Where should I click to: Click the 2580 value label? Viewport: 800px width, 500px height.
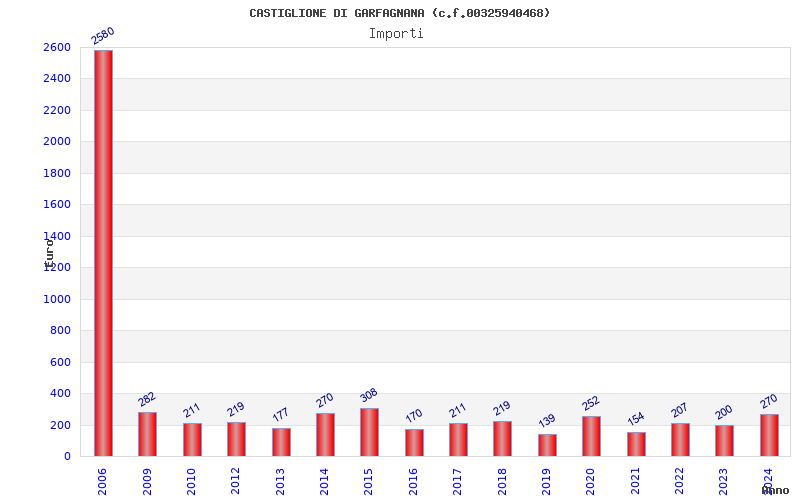[x=103, y=36]
